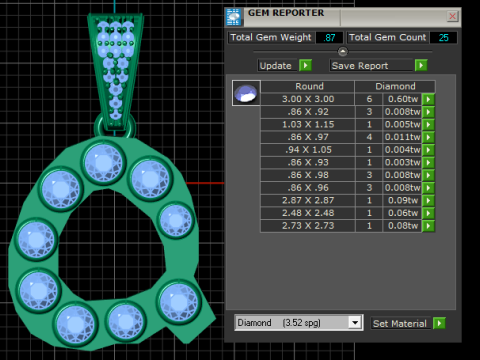Click green arrow for 2.87 X 2.87 row
The image size is (480, 360).
tap(428, 200)
